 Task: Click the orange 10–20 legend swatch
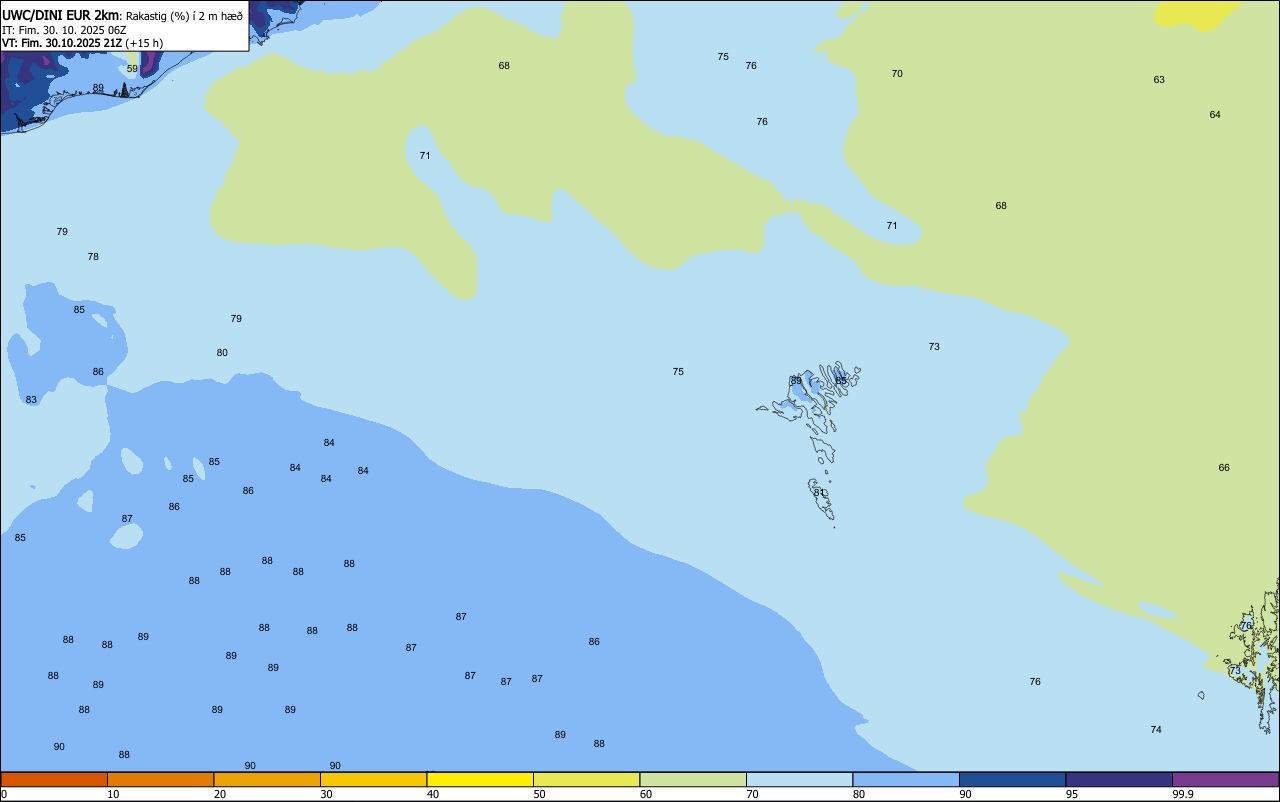[160, 779]
